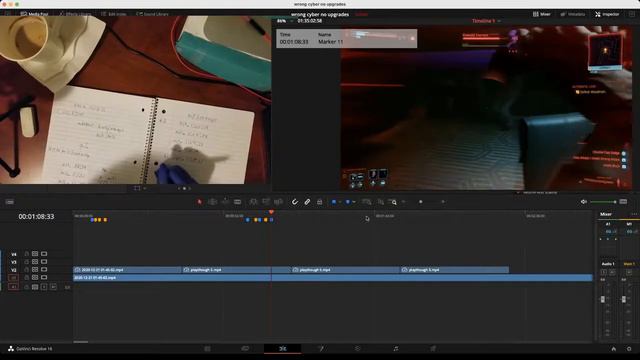The height and width of the screenshot is (360, 640).
Task: Disable the V3 video track
Action: (44, 262)
